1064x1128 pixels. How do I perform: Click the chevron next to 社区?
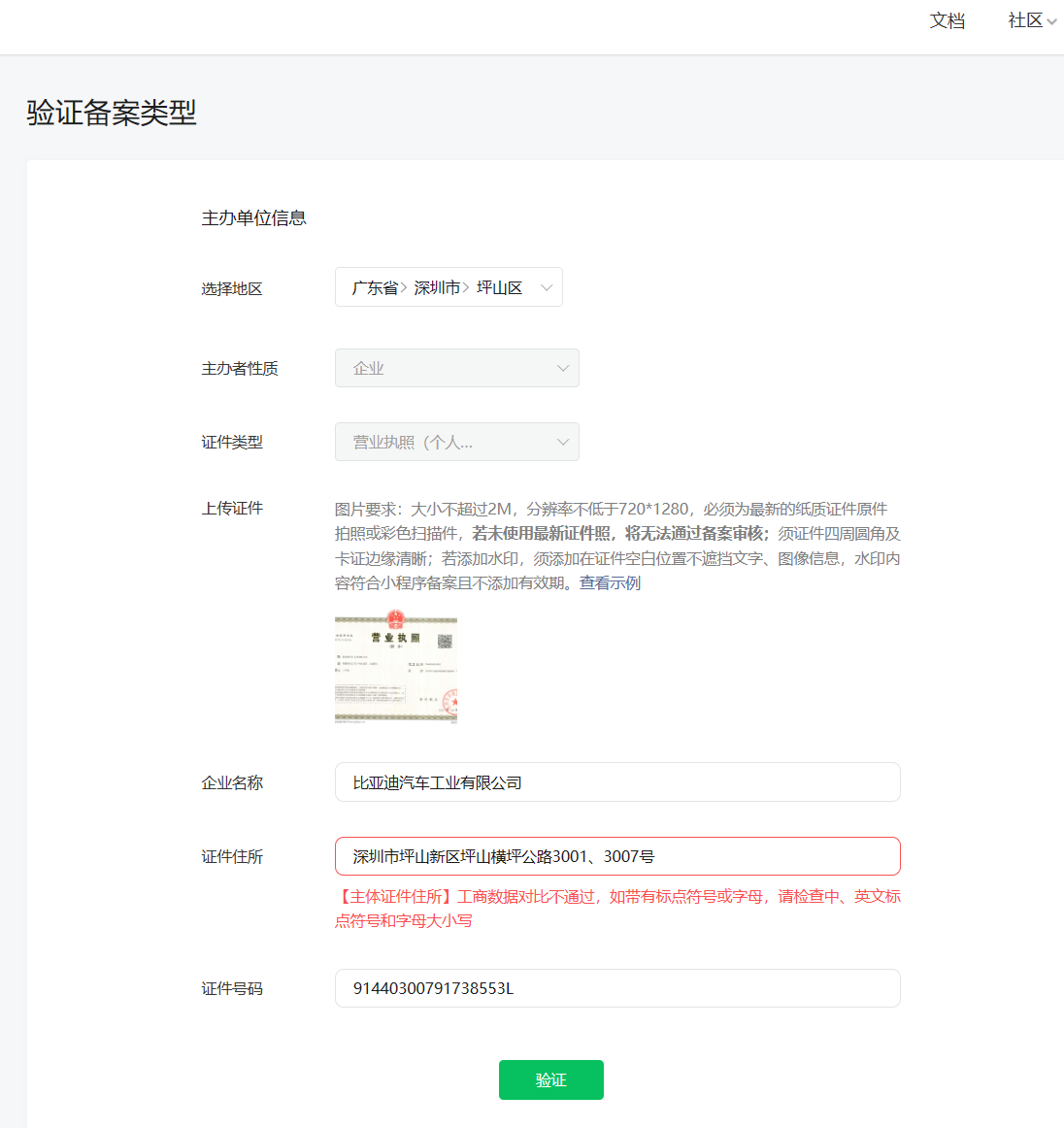point(1054,20)
